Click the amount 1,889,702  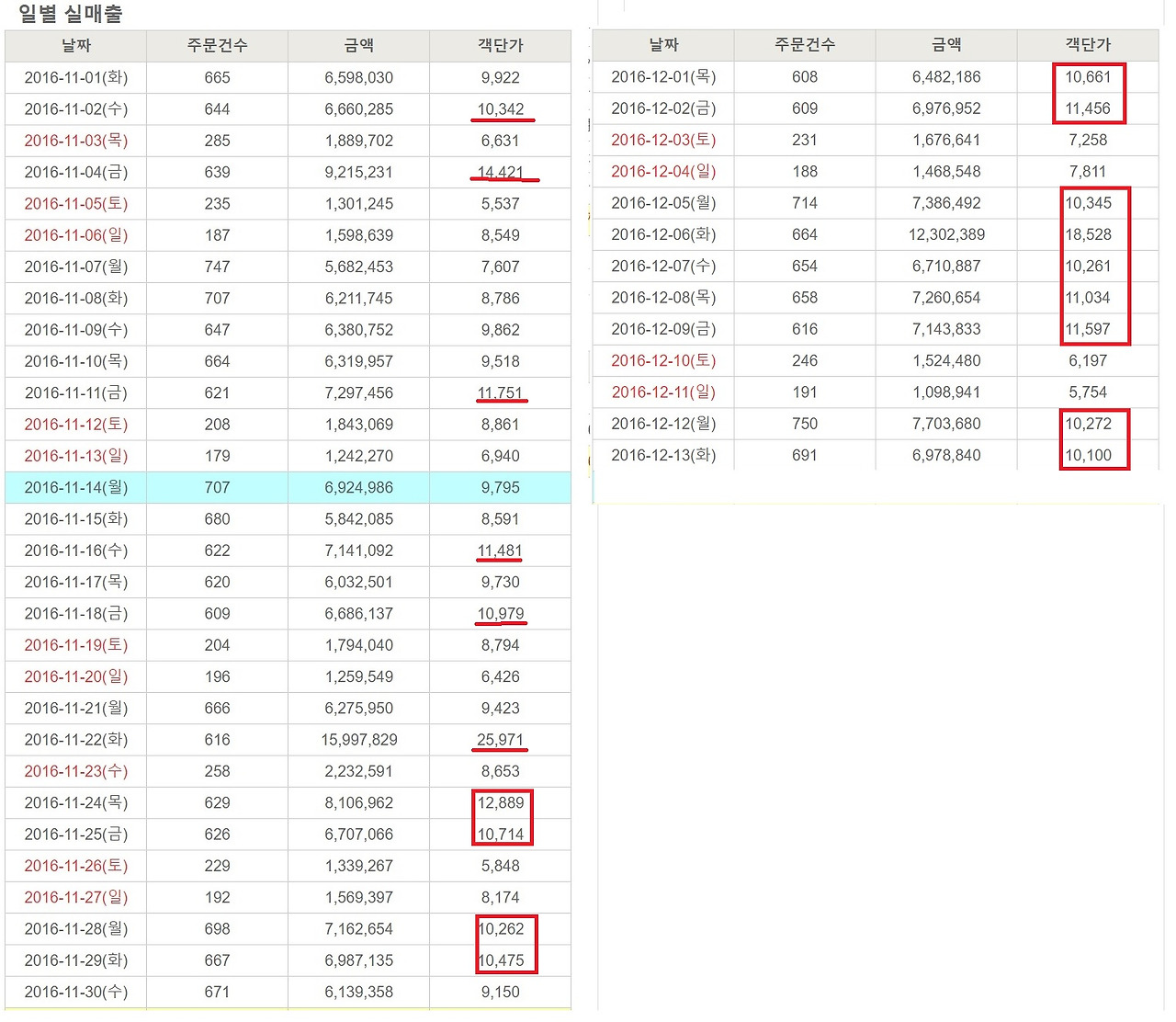359,141
